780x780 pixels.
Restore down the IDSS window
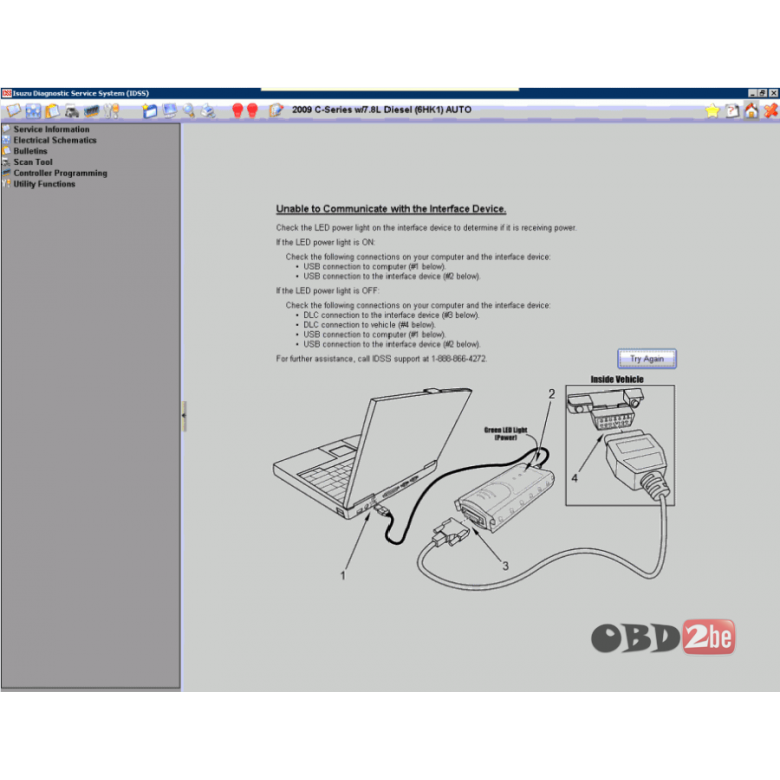pyautogui.click(x=763, y=93)
